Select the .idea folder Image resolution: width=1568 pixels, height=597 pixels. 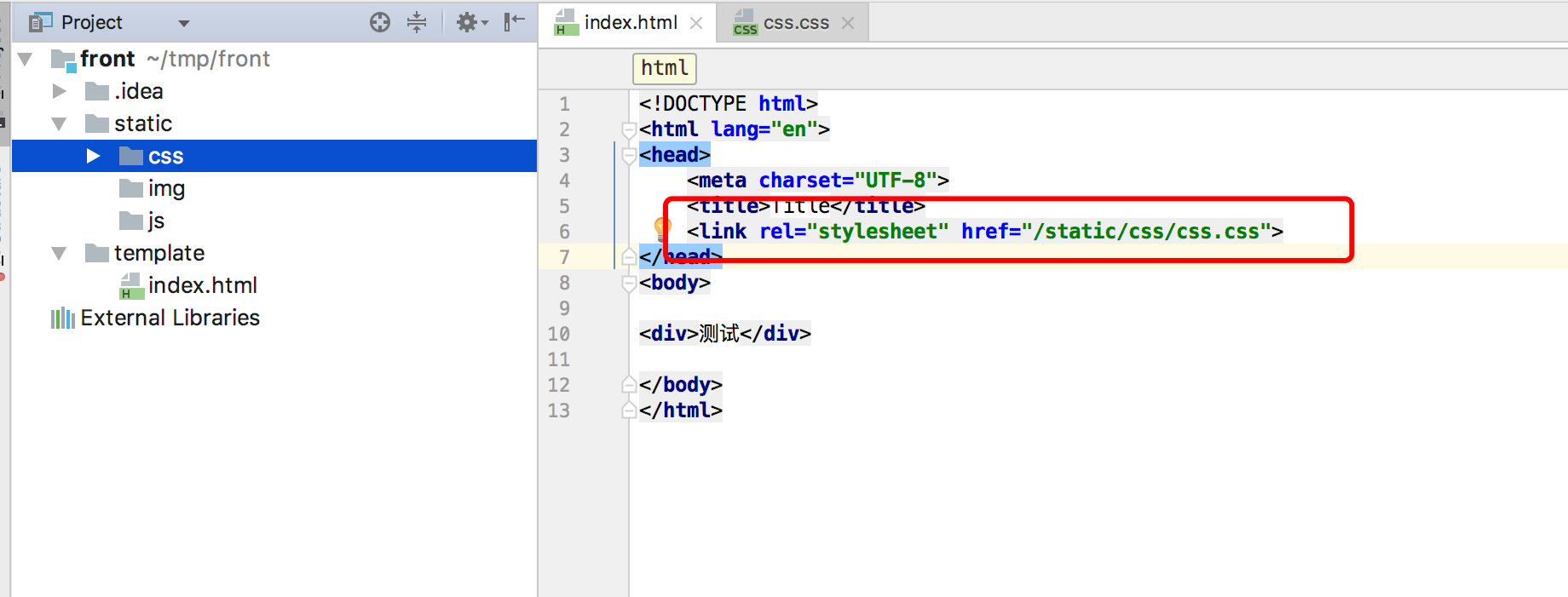click(124, 91)
